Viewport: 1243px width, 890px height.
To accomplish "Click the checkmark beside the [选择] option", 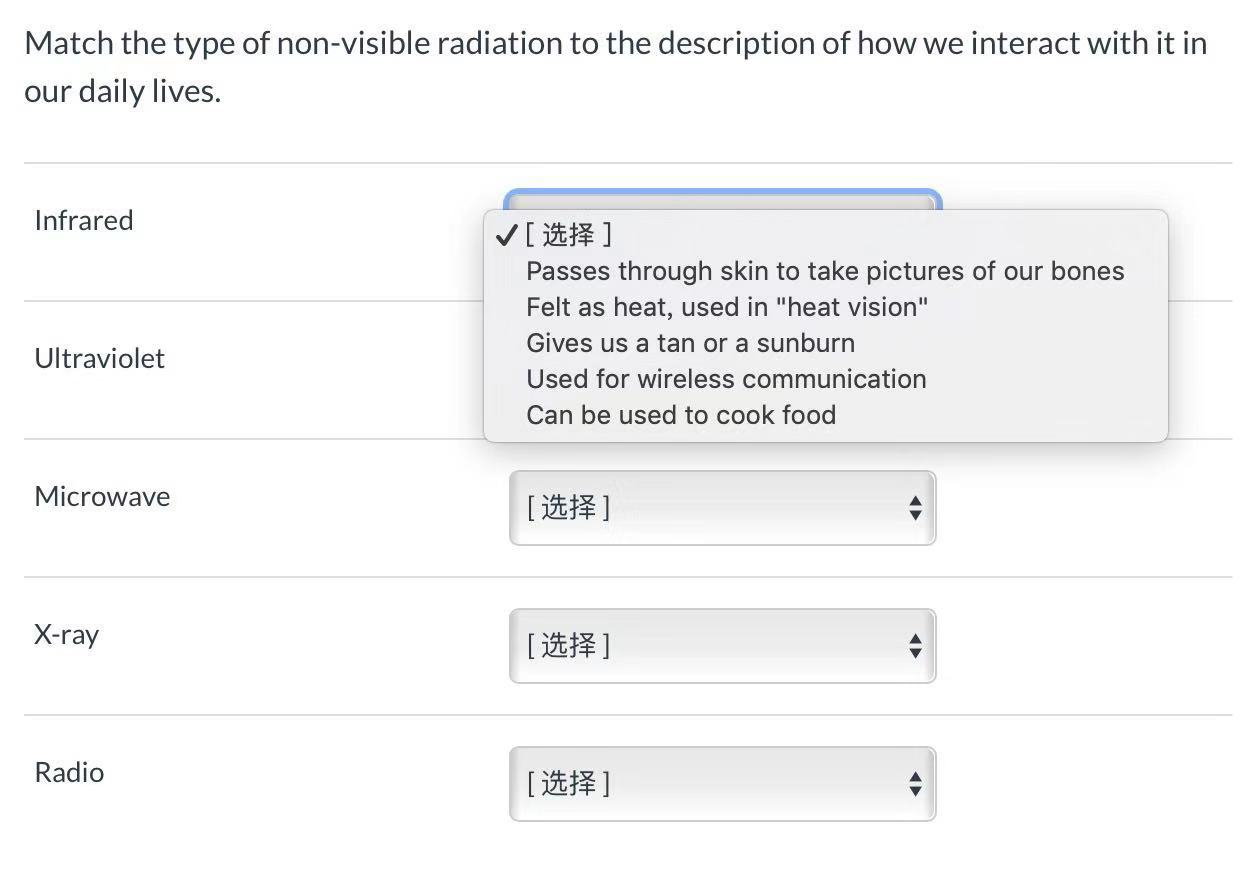I will [506, 235].
